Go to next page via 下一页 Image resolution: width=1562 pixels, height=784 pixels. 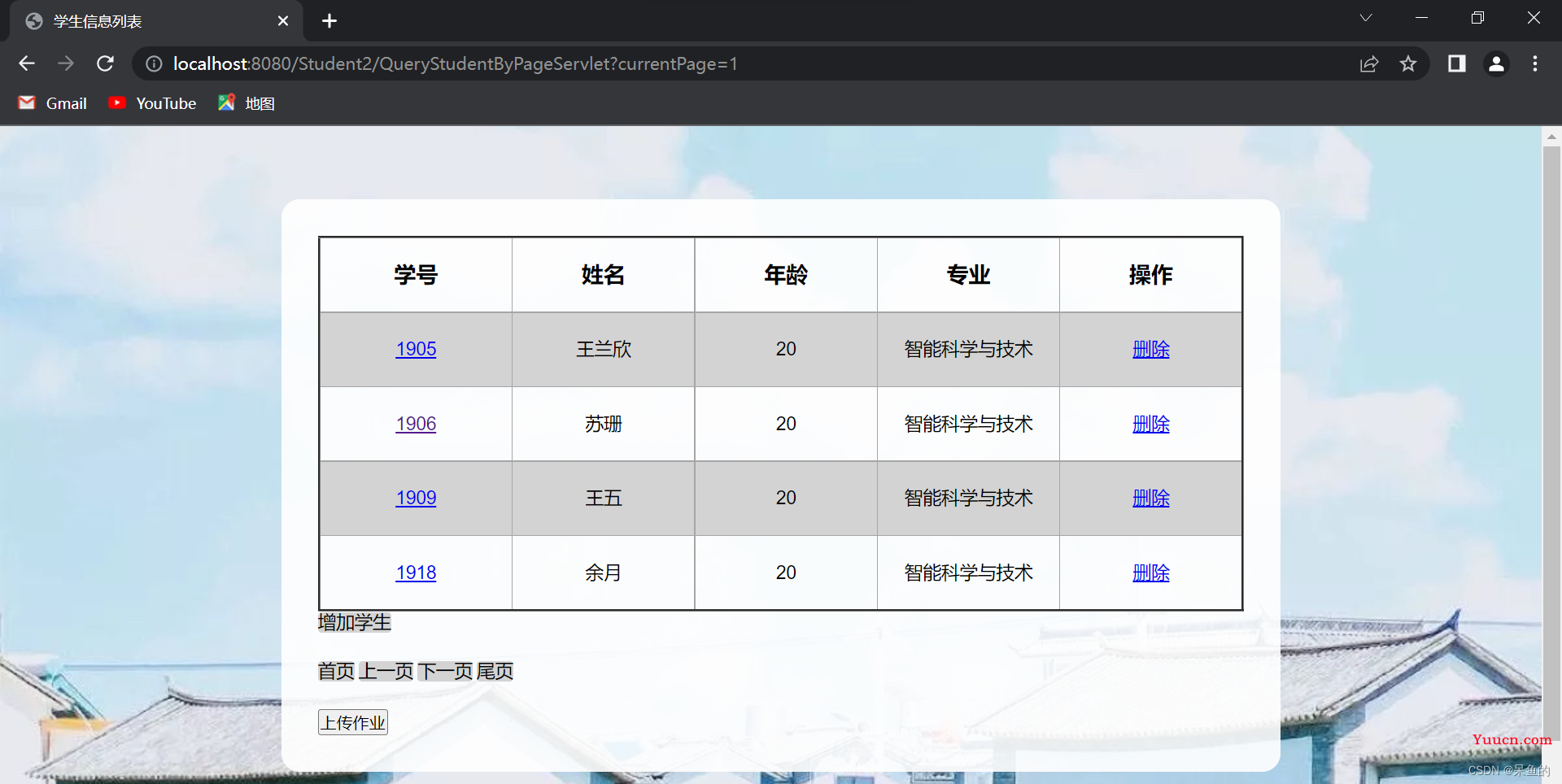point(445,671)
